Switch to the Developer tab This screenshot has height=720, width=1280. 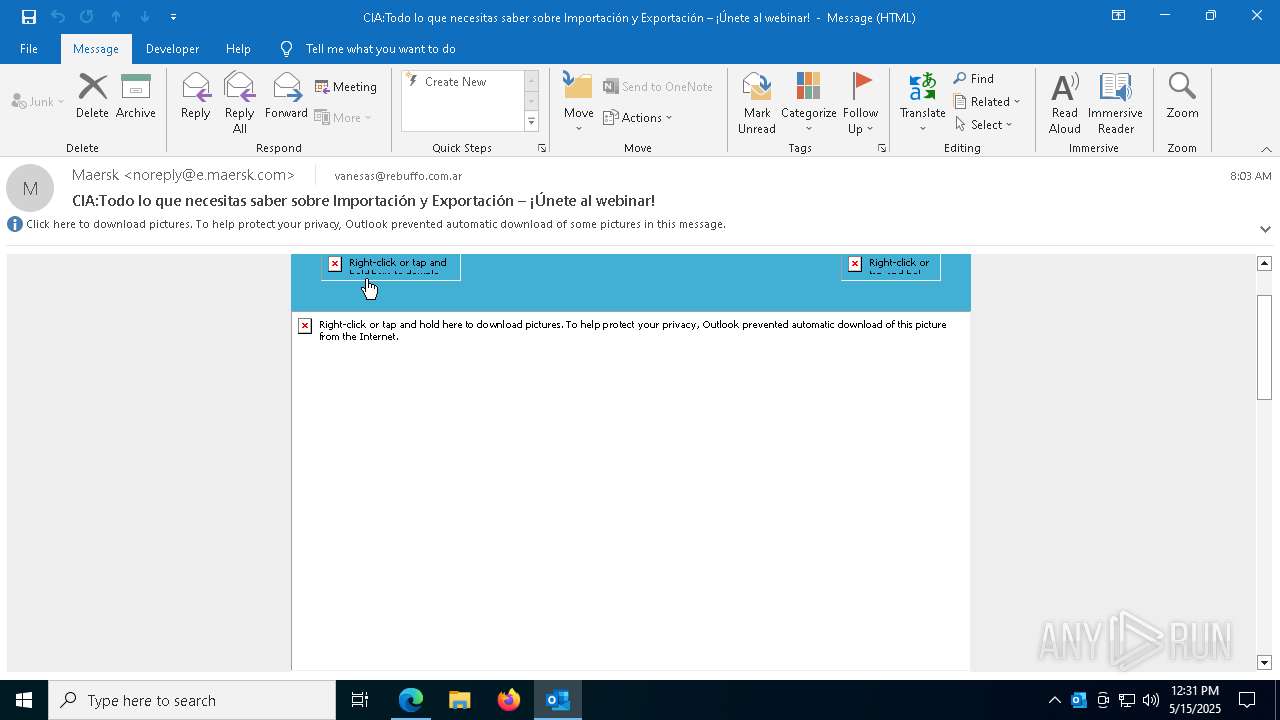[x=172, y=49]
